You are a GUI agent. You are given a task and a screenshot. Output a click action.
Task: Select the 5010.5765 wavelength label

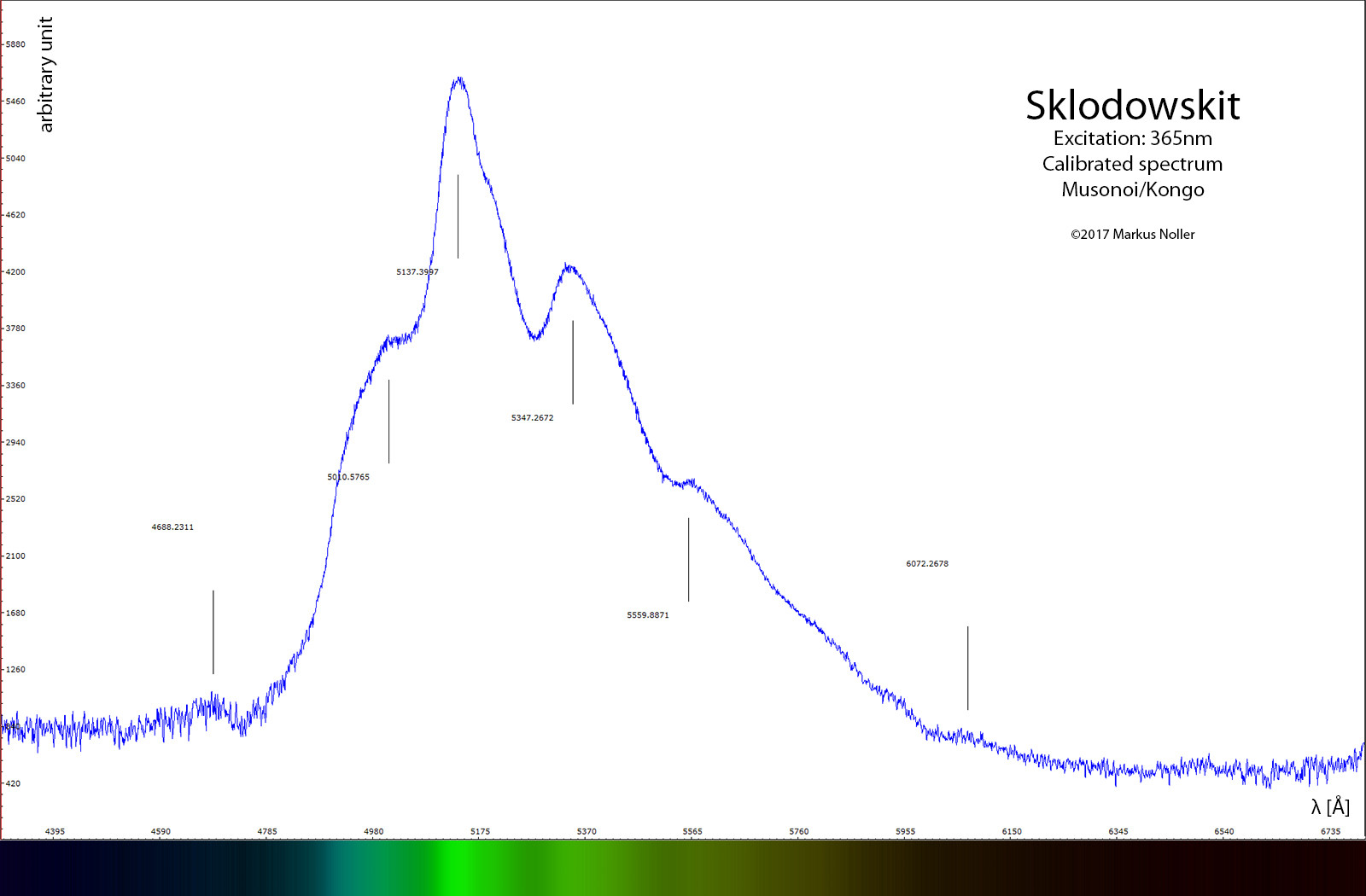tap(348, 477)
